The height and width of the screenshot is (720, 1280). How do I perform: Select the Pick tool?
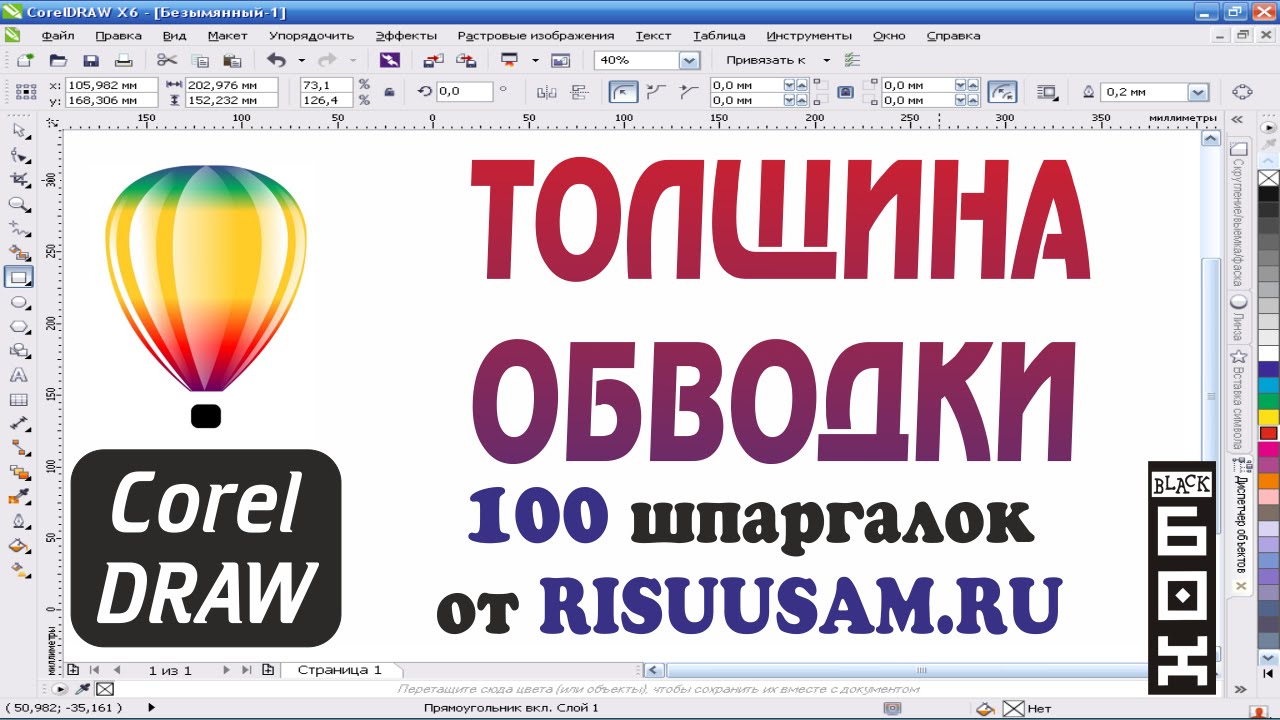click(19, 131)
